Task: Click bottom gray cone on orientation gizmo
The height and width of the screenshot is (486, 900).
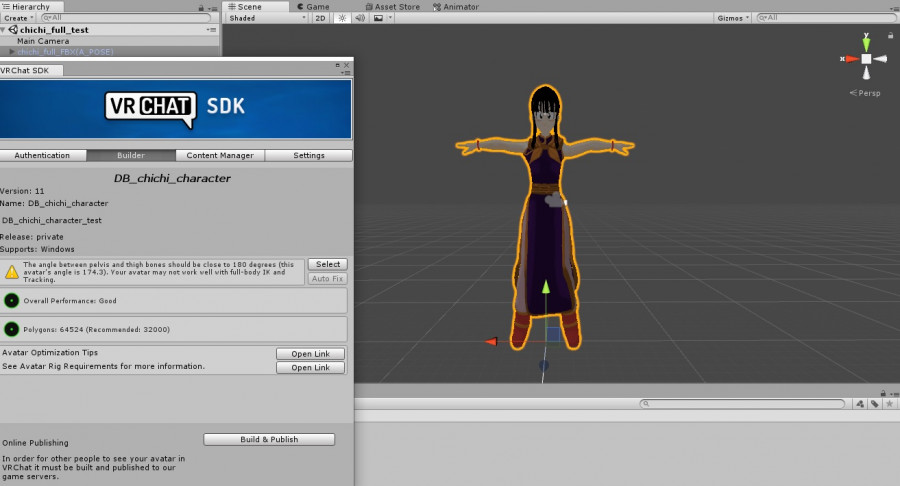Action: [866, 73]
